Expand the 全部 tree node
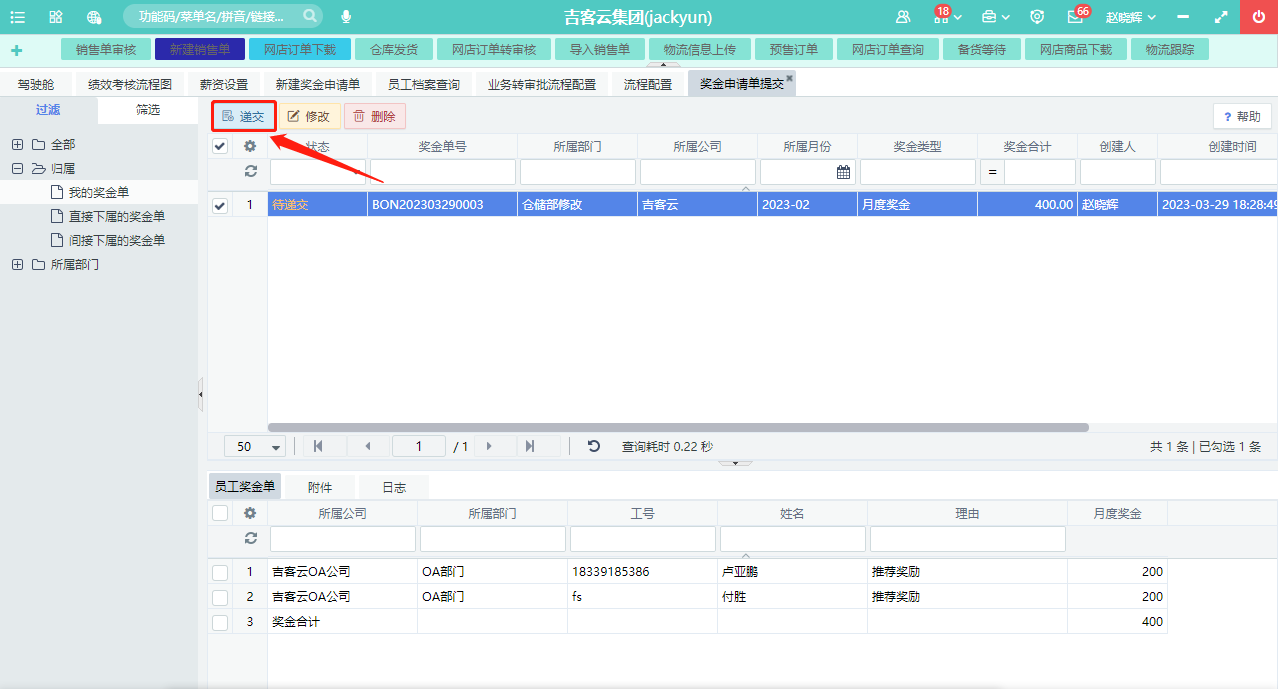Screen dimensions: 1278x689 click(x=17, y=145)
